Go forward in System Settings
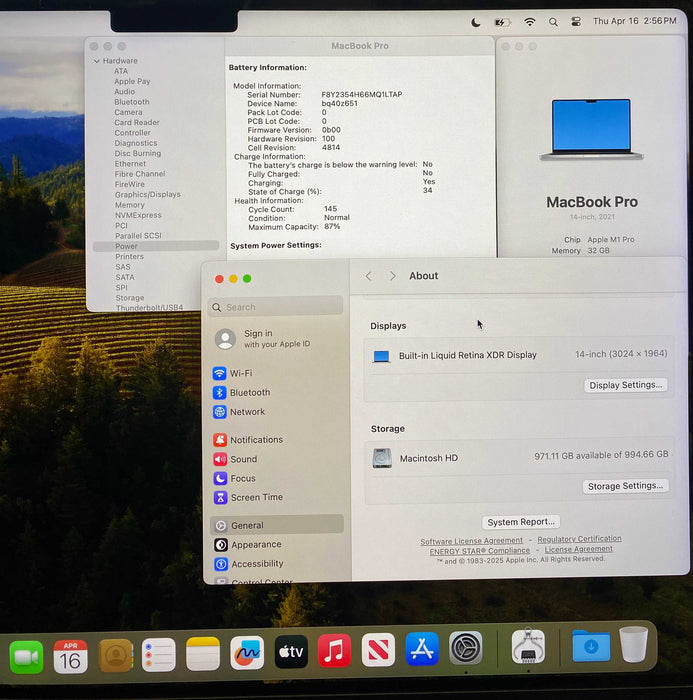This screenshot has width=693, height=700. [x=392, y=276]
